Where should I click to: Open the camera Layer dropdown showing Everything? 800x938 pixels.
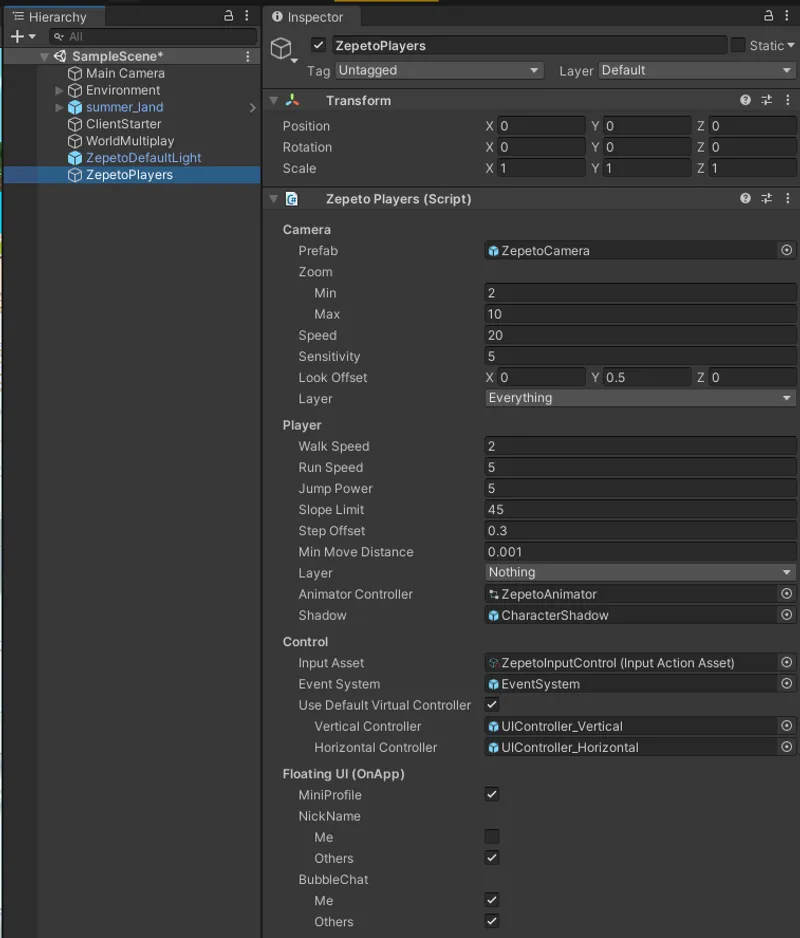tap(640, 398)
